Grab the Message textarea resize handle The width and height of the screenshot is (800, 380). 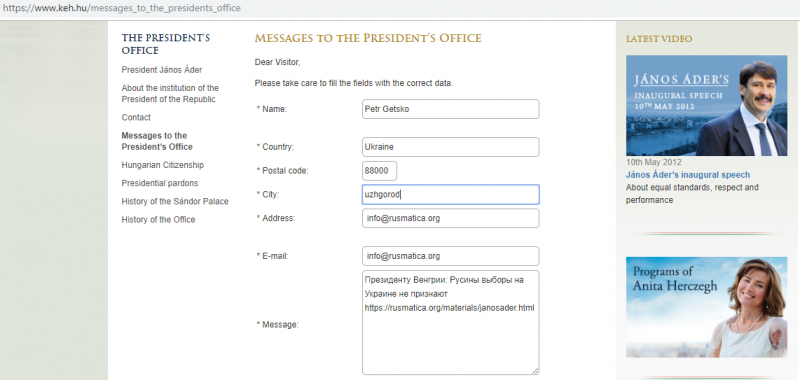pos(535,371)
